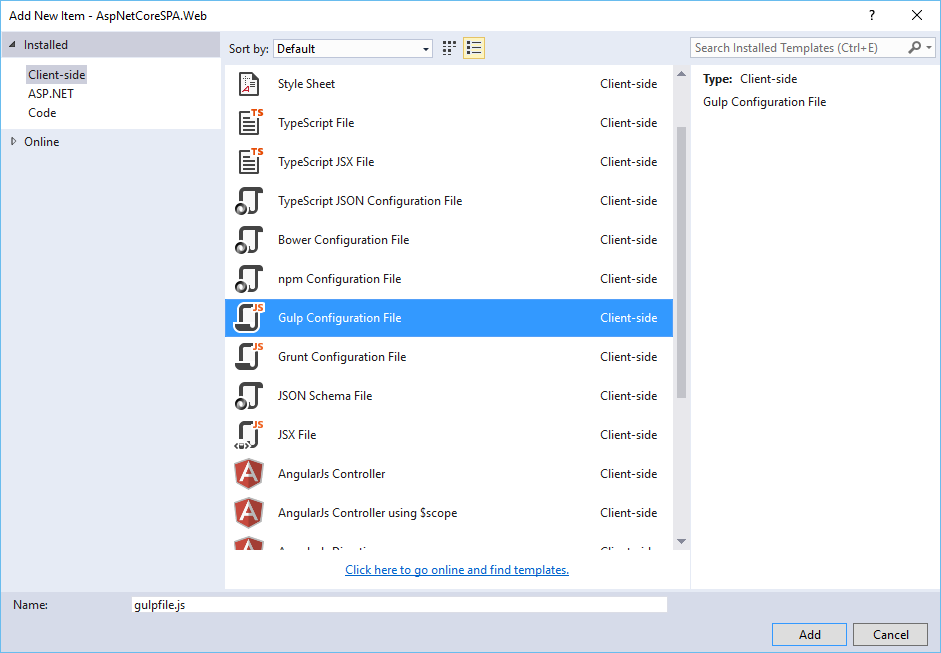The height and width of the screenshot is (653, 941).
Task: Click the TypeScript File template icon
Action: pos(250,122)
